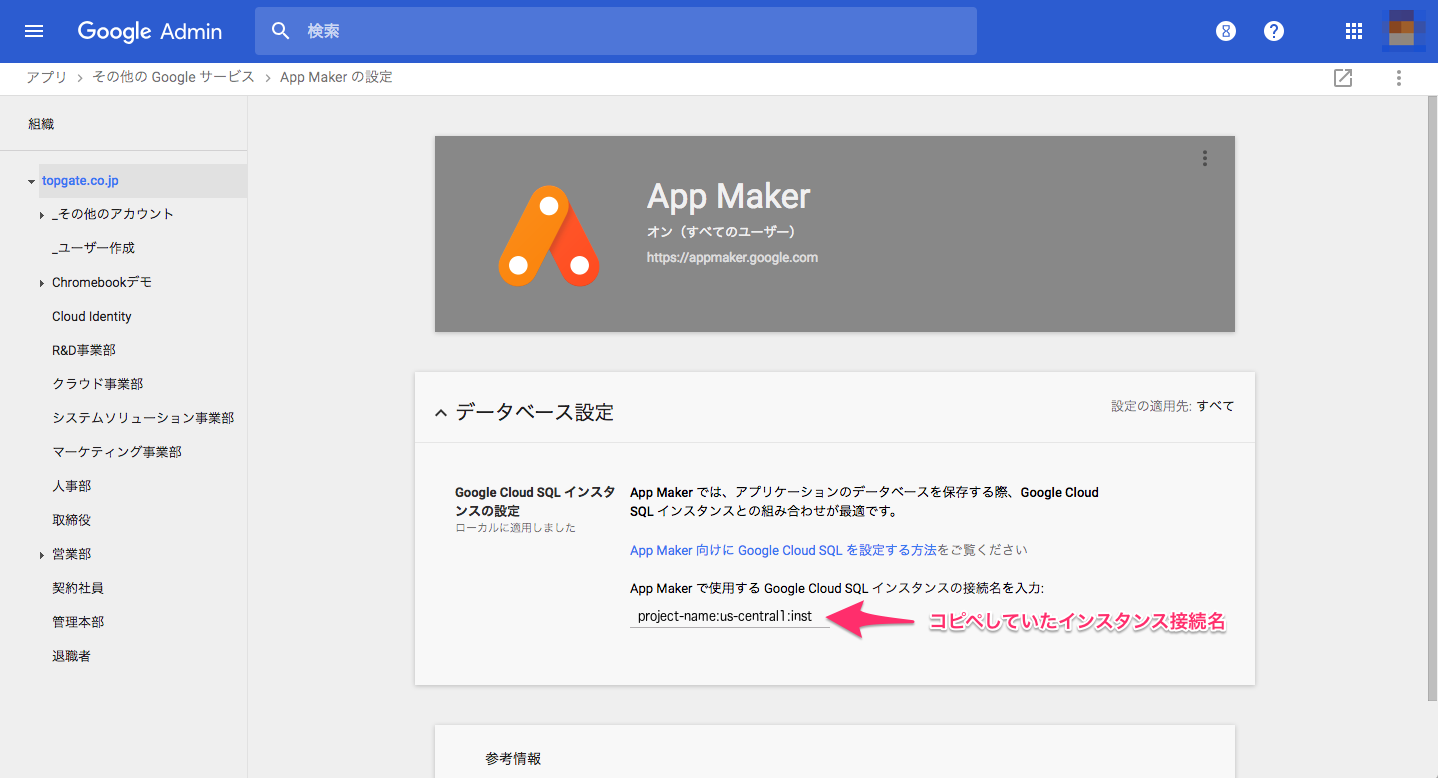Open the hourglass tasks icon
The width and height of the screenshot is (1438, 778).
click(x=1226, y=31)
